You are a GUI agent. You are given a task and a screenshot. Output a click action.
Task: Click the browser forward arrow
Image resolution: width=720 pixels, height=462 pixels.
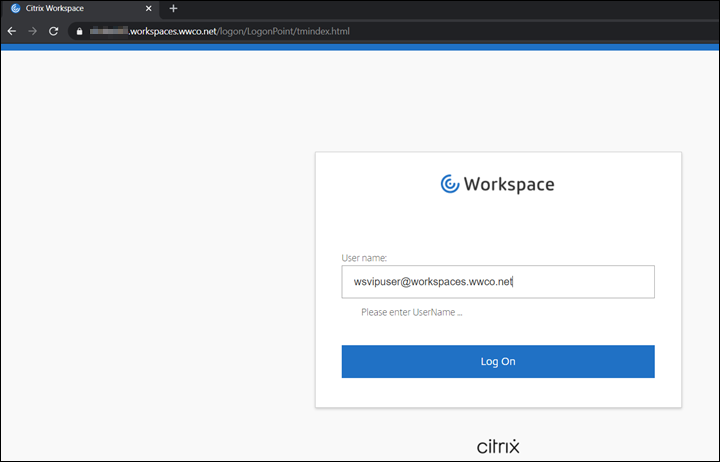pyautogui.click(x=32, y=31)
